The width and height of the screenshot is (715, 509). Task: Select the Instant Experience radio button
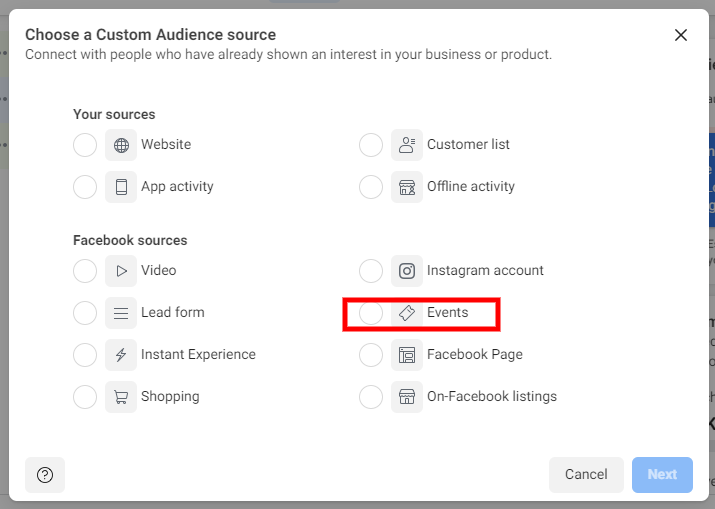(x=85, y=355)
